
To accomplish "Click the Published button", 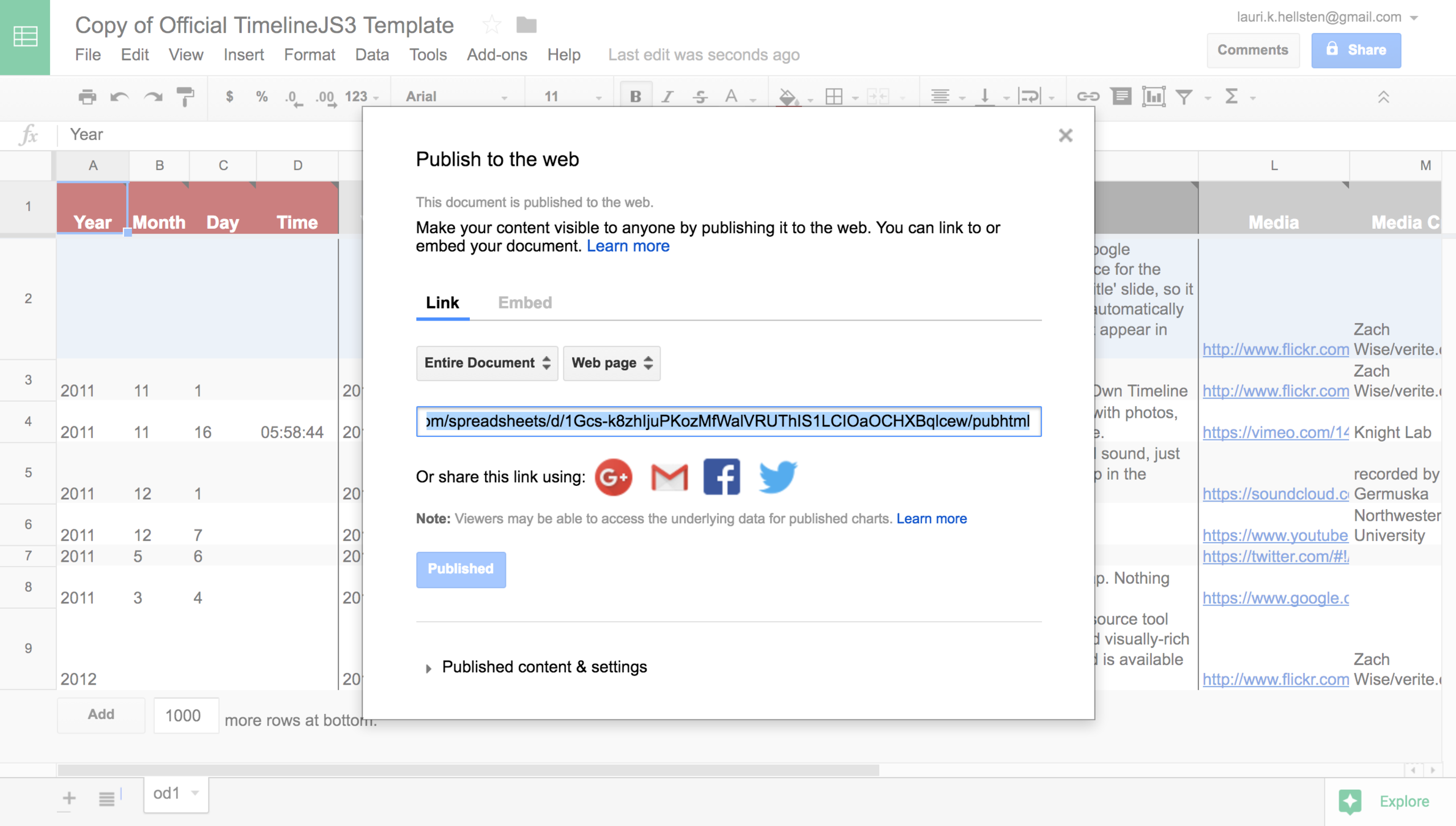I will 461,569.
